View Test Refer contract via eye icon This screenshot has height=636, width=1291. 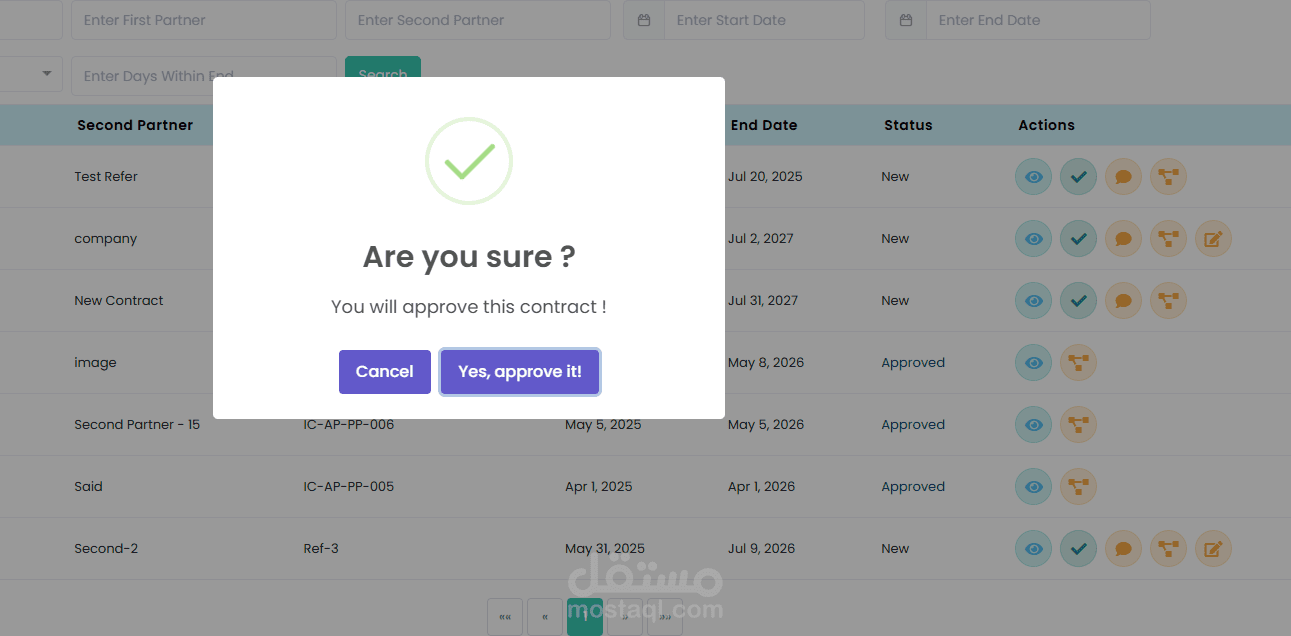coord(1033,177)
